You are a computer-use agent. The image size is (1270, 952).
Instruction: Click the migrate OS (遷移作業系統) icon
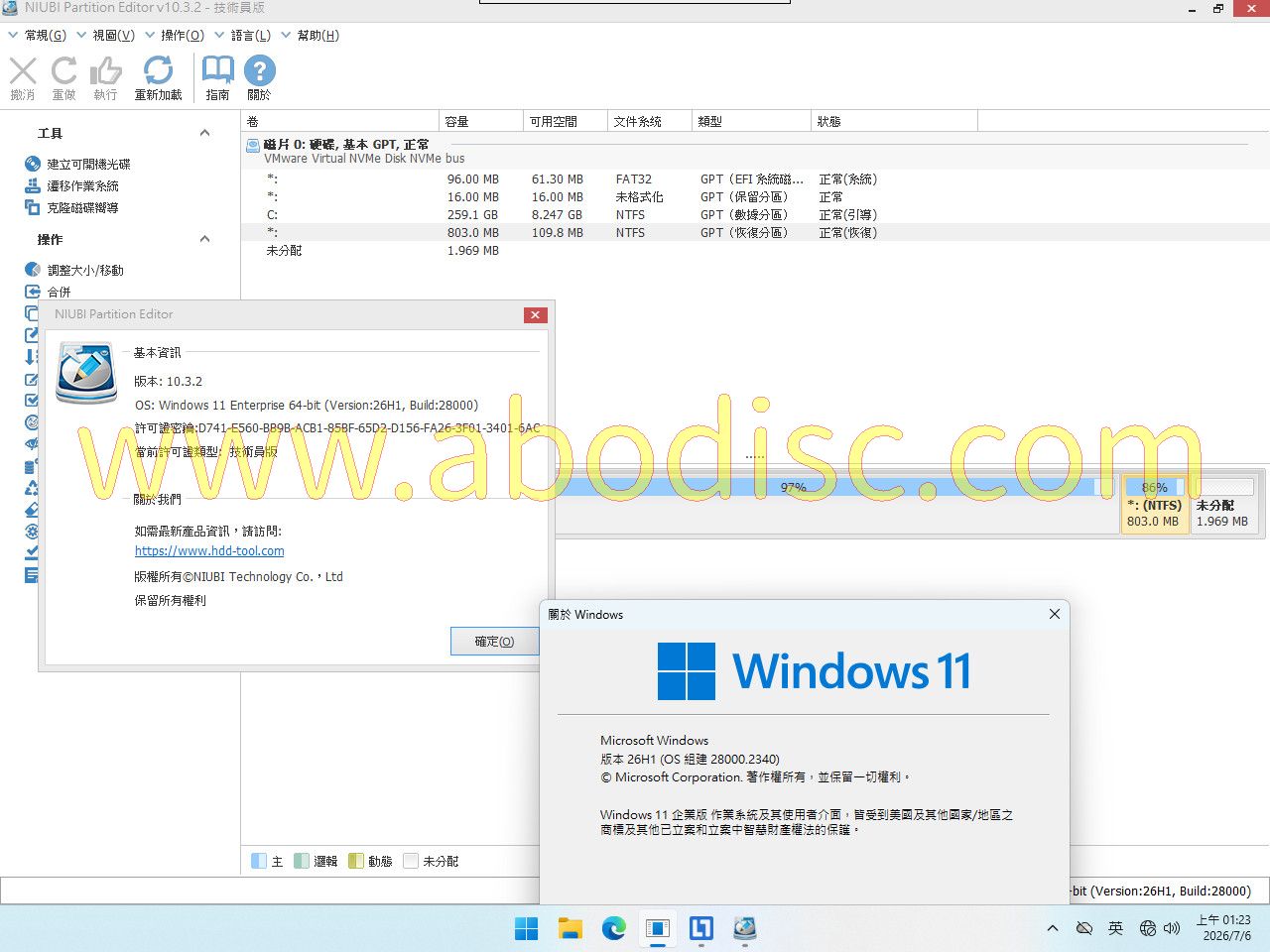[33, 185]
